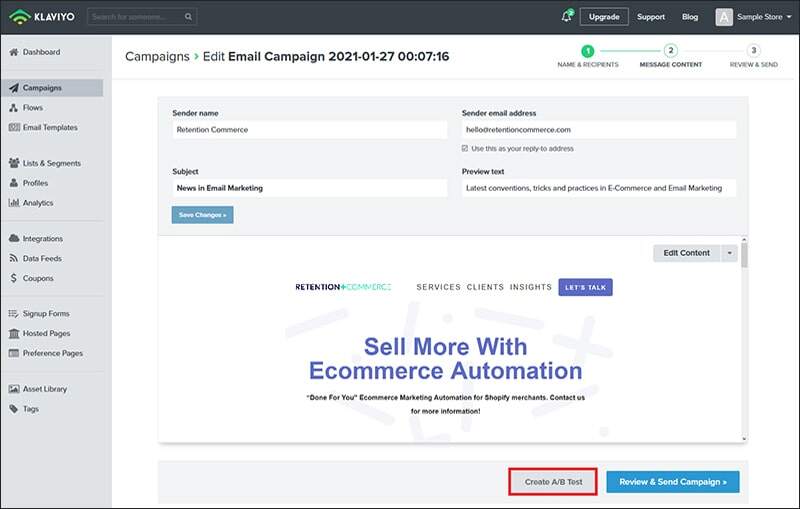The width and height of the screenshot is (800, 509).
Task: Click the email preview vertical scrollbar
Action: (x=744, y=340)
